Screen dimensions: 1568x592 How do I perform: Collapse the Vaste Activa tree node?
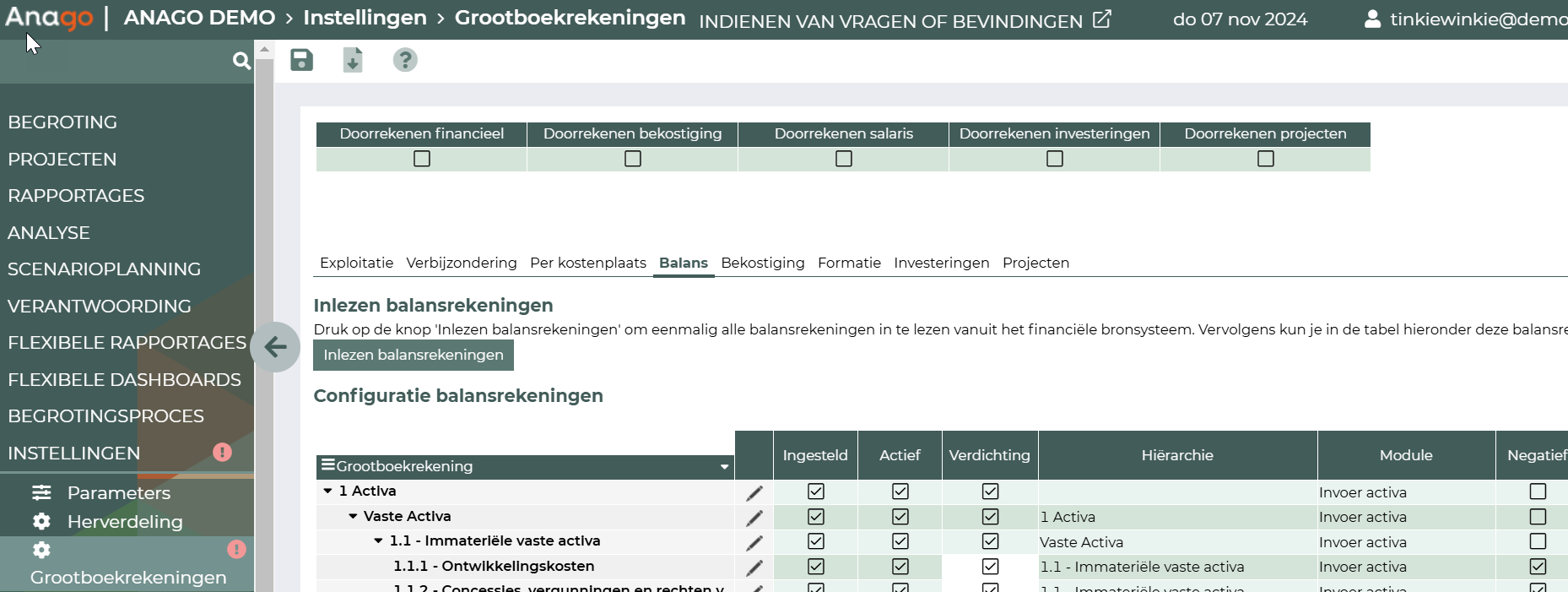(x=354, y=516)
